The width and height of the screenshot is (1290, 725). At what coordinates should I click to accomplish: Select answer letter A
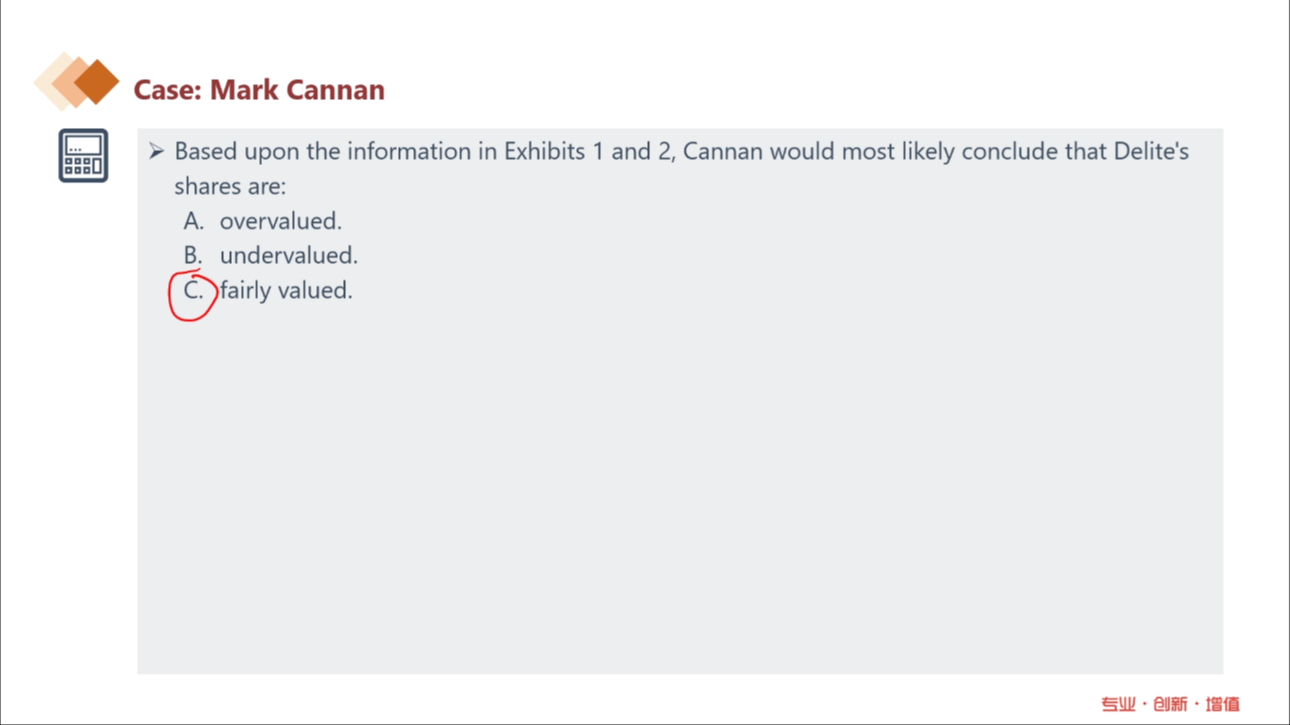[x=193, y=221]
